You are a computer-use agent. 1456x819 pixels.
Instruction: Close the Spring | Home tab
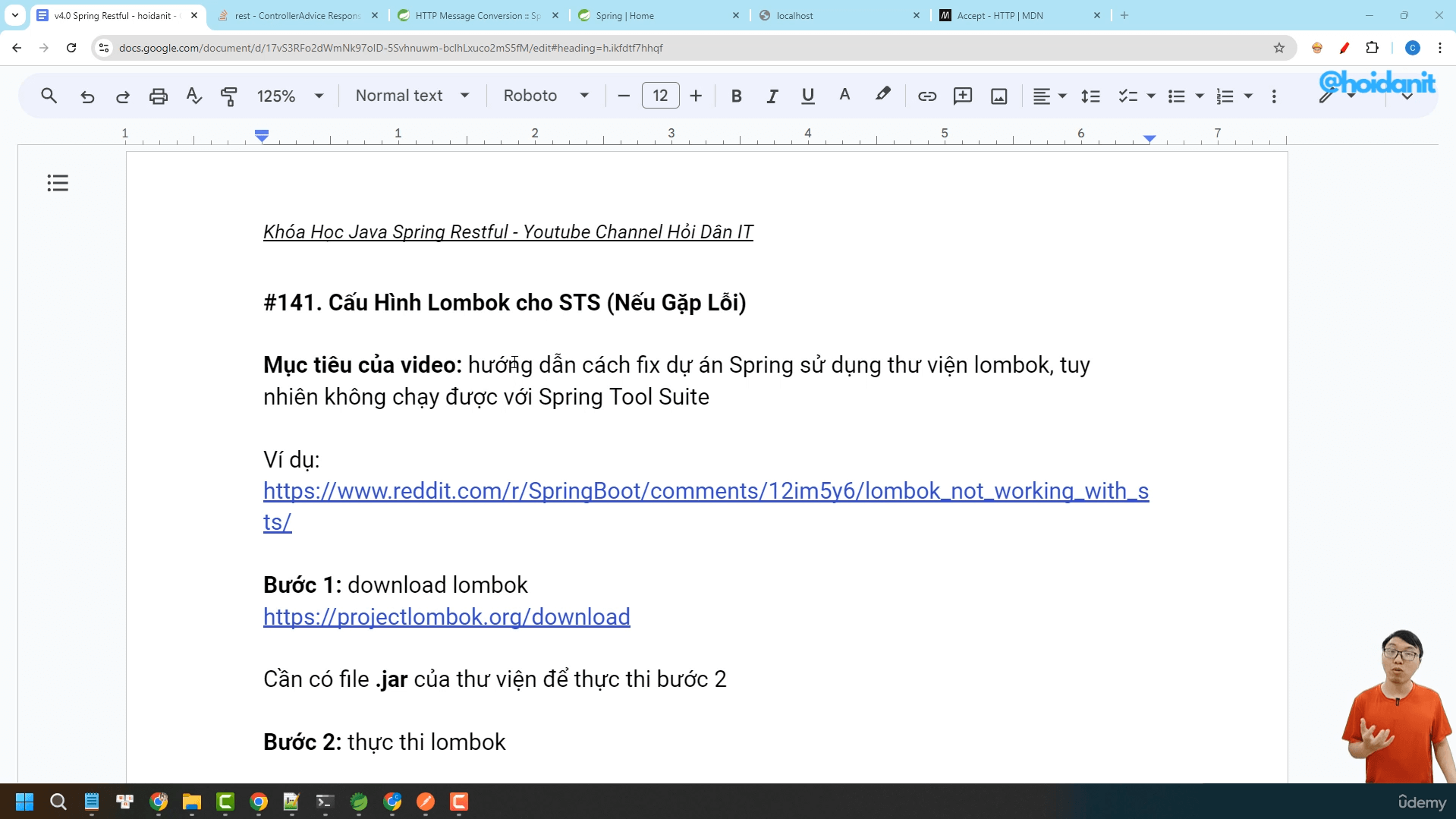pyautogui.click(x=735, y=15)
